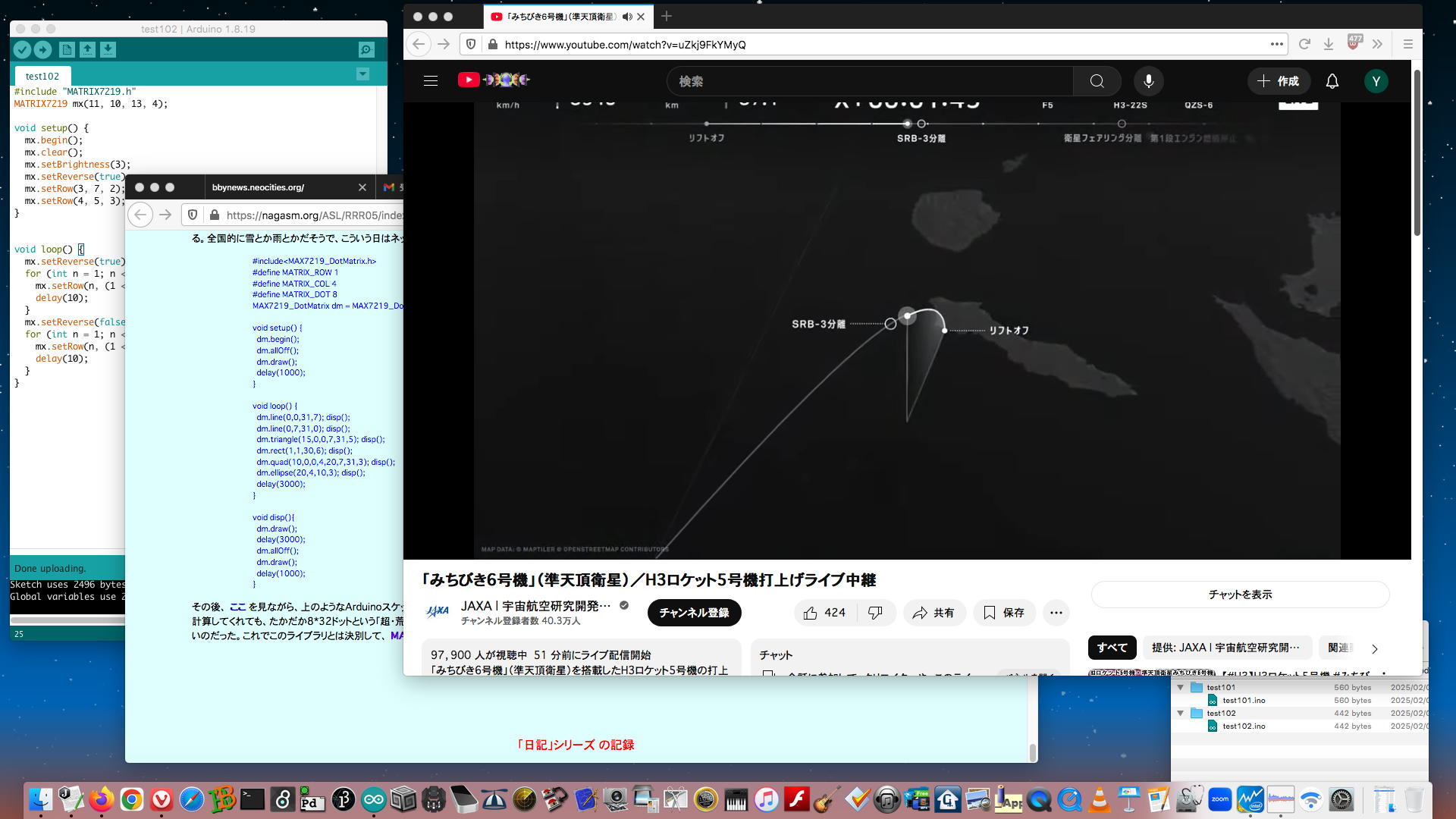Click the Firefox page reload icon

pos(1304,45)
